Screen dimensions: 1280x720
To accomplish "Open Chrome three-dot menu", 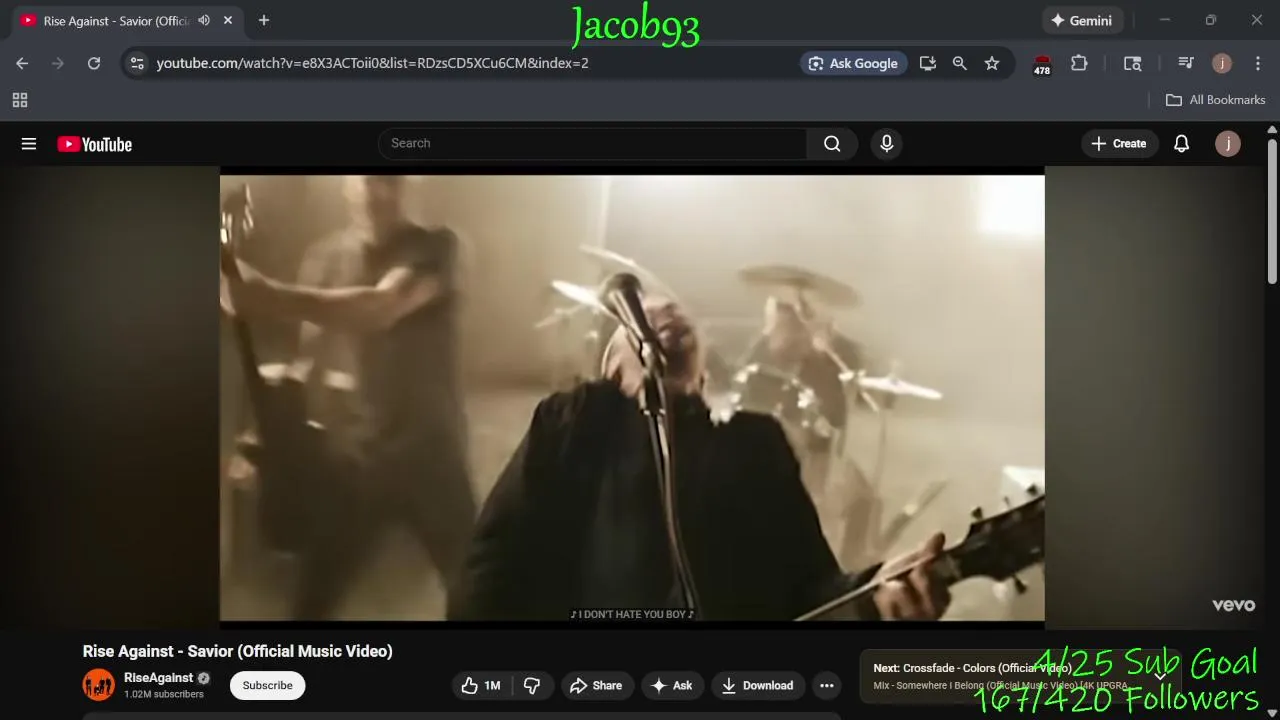I will (x=1258, y=63).
